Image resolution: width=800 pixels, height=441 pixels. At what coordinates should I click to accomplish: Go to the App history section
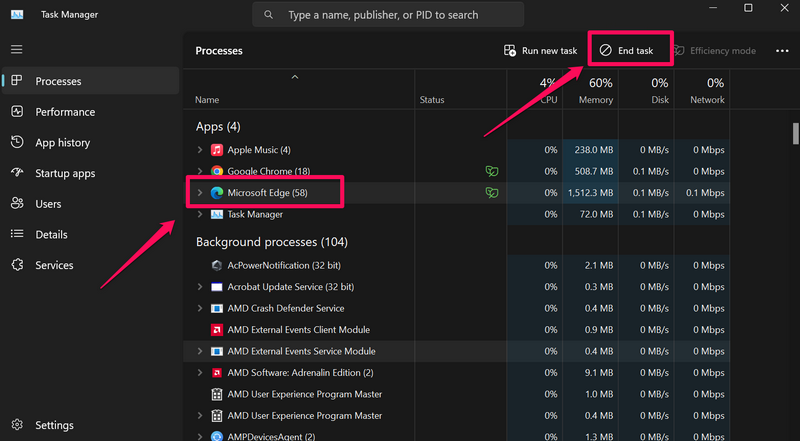[x=62, y=143]
